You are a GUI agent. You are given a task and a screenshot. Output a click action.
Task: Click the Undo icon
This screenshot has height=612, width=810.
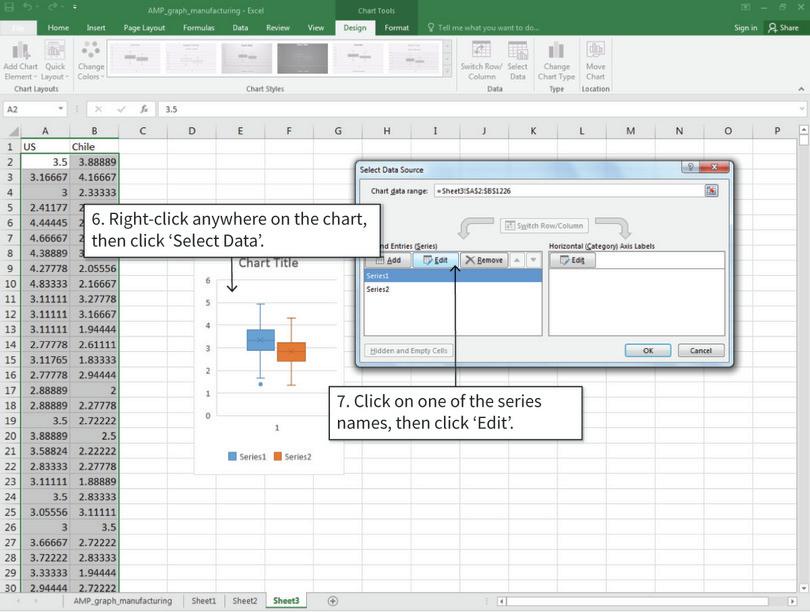pos(28,8)
